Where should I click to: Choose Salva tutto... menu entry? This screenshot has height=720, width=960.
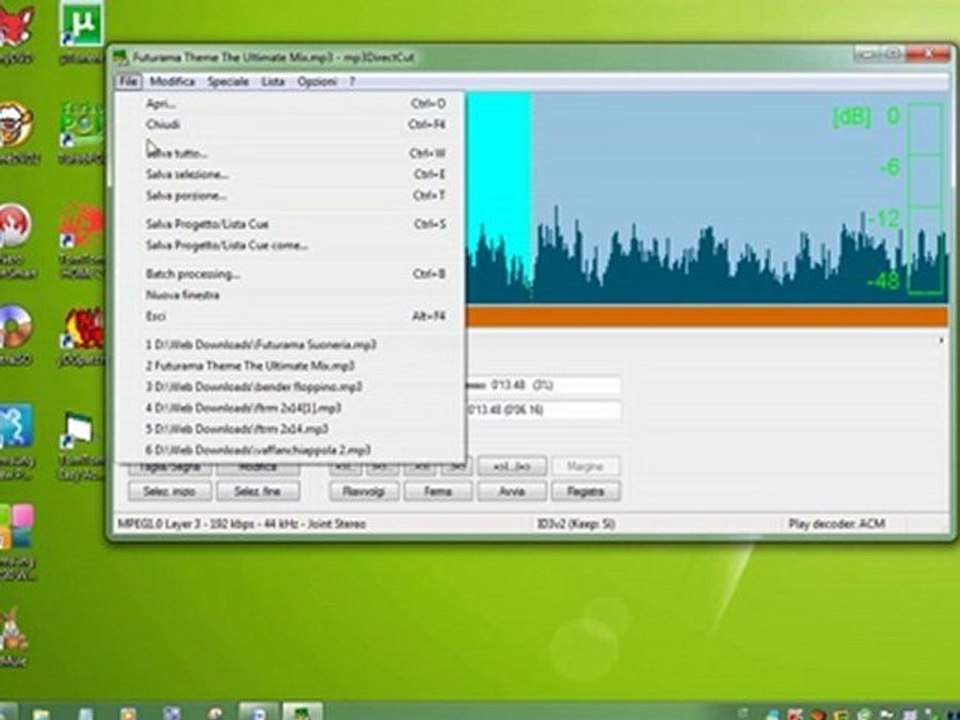tap(290, 153)
